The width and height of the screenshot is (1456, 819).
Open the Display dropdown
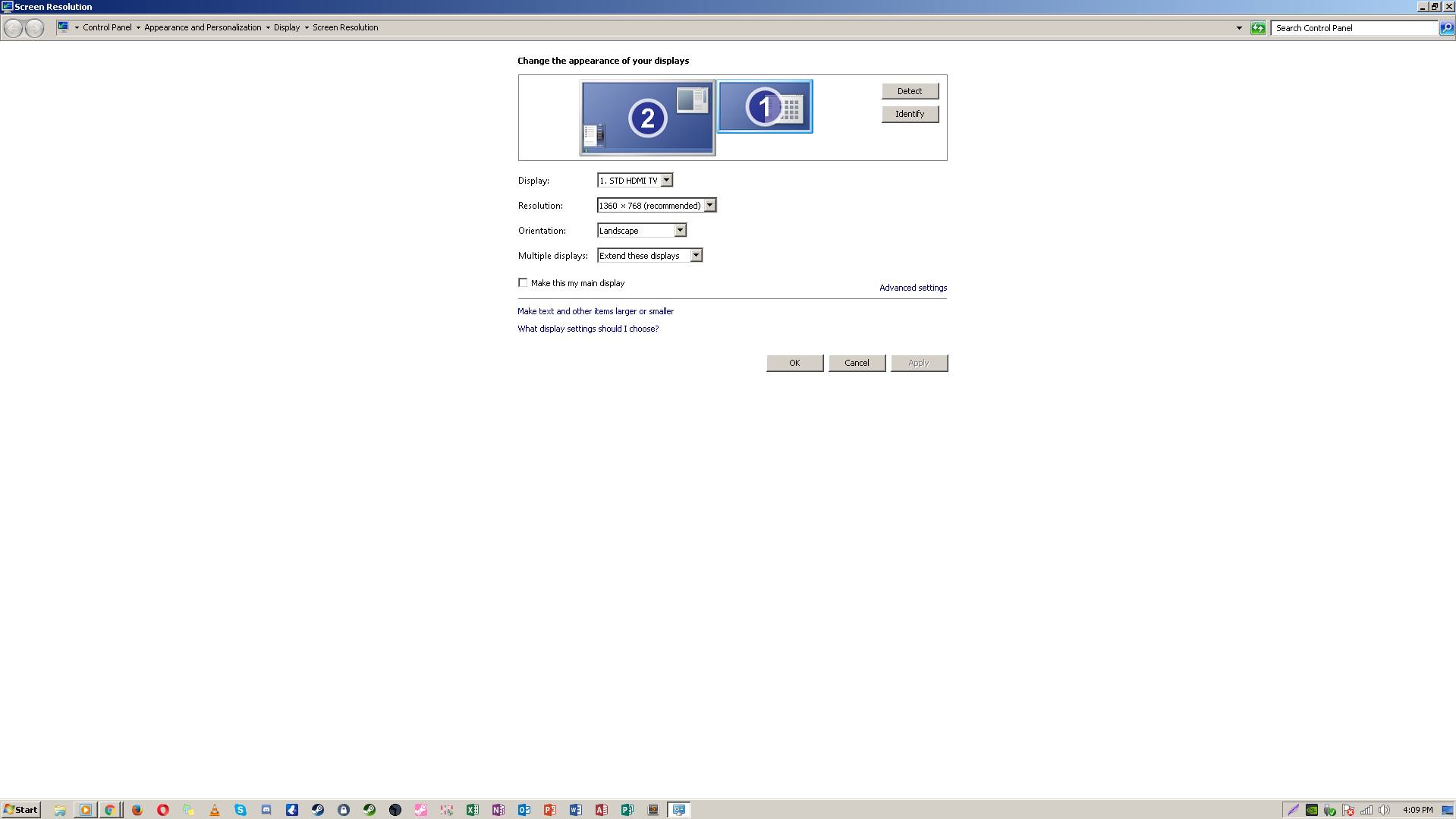coord(634,181)
